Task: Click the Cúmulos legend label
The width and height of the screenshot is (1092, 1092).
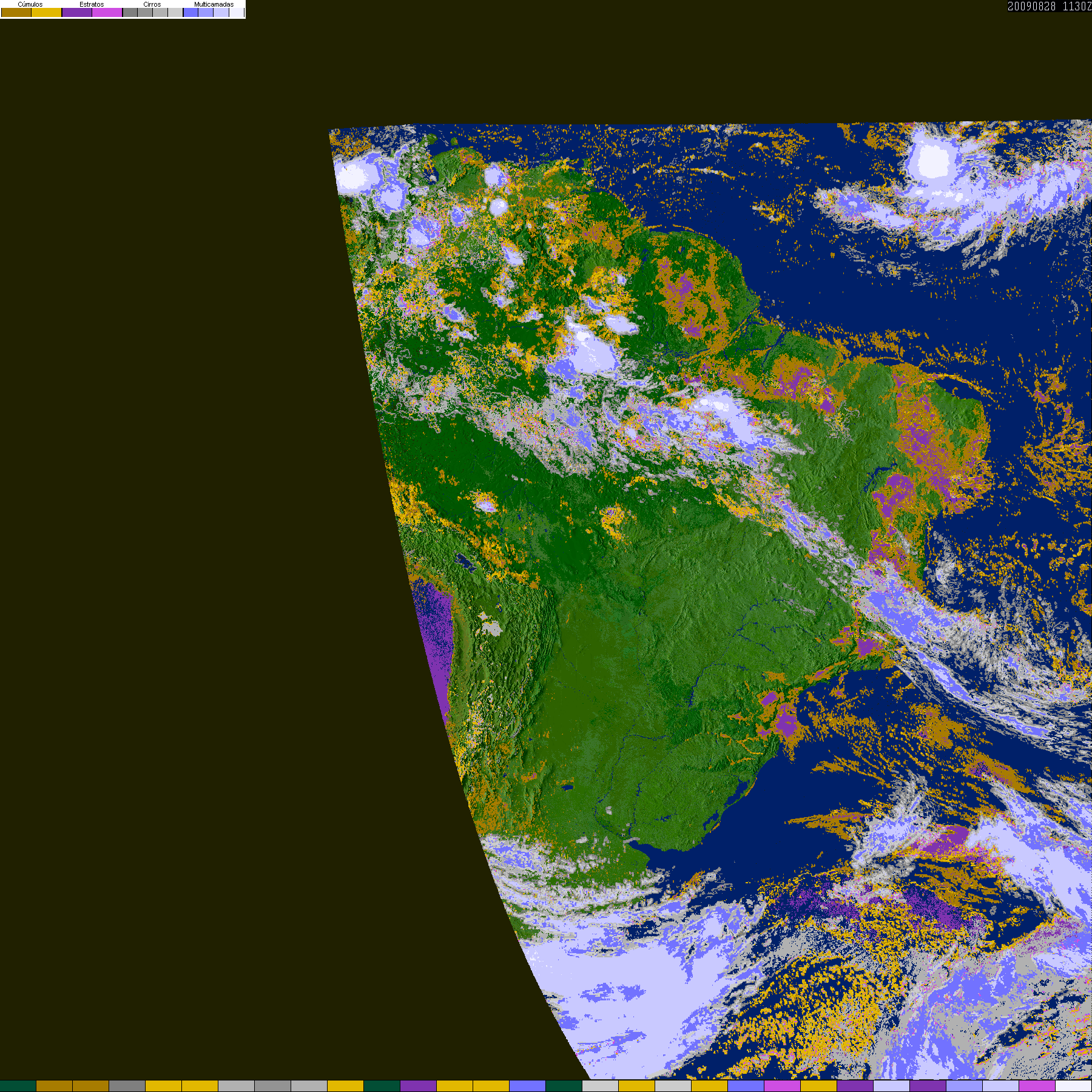Action: point(30,4)
